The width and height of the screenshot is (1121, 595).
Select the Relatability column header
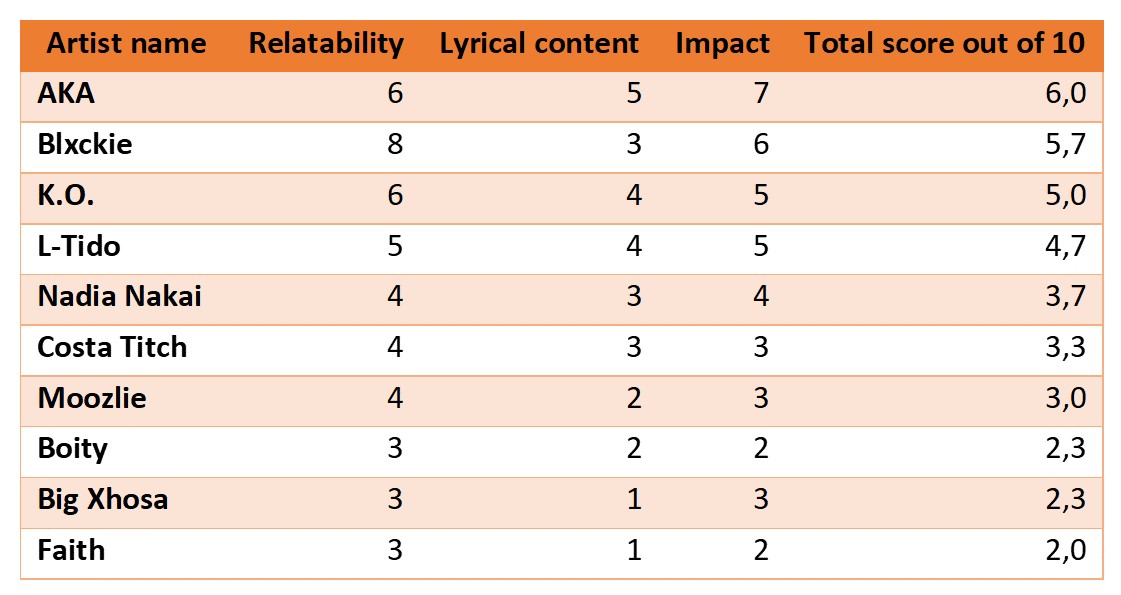326,44
